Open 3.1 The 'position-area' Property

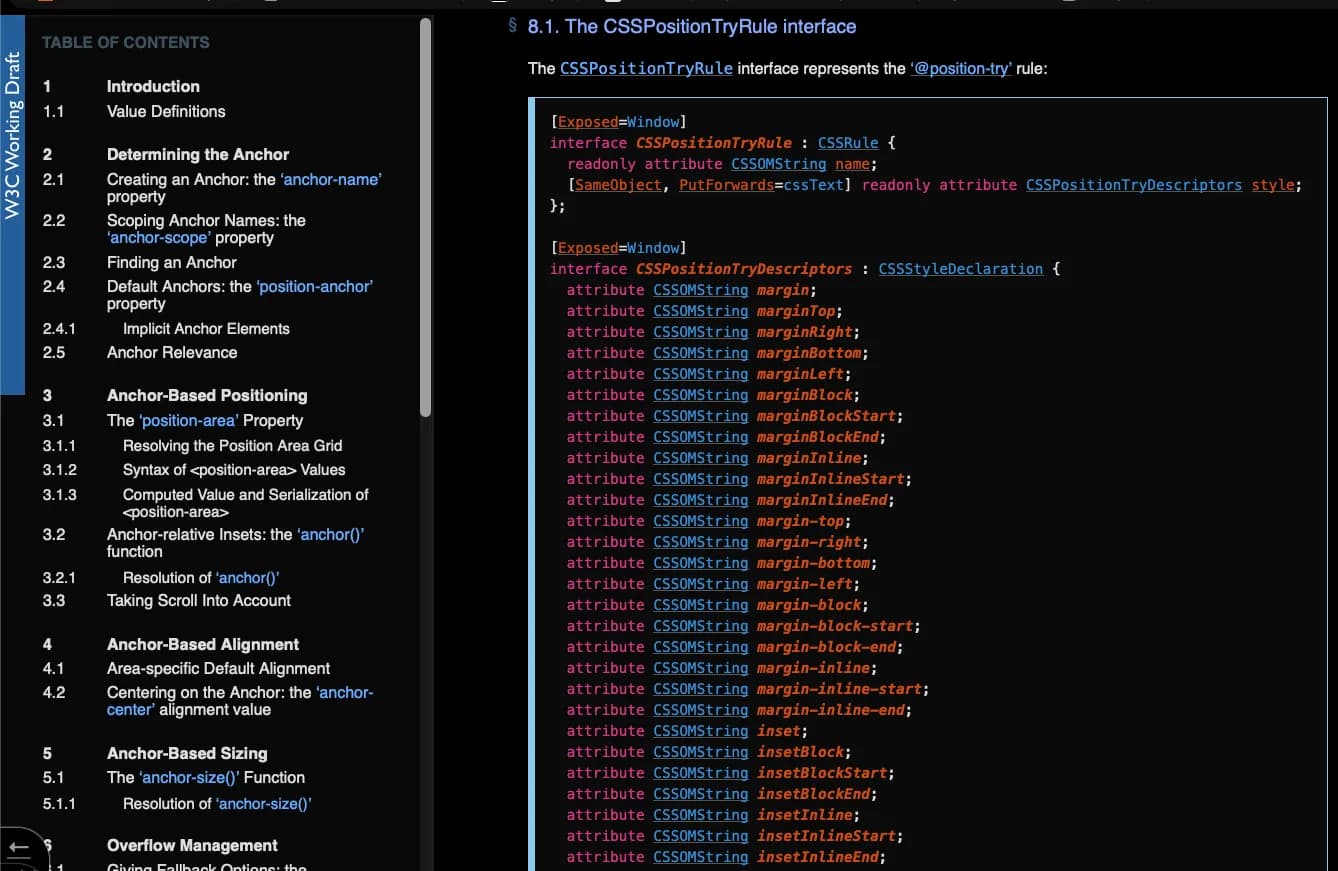click(x=205, y=420)
